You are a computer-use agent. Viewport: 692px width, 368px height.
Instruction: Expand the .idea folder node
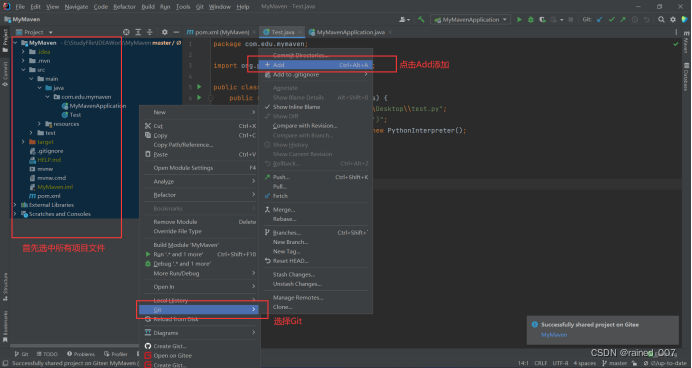point(23,52)
